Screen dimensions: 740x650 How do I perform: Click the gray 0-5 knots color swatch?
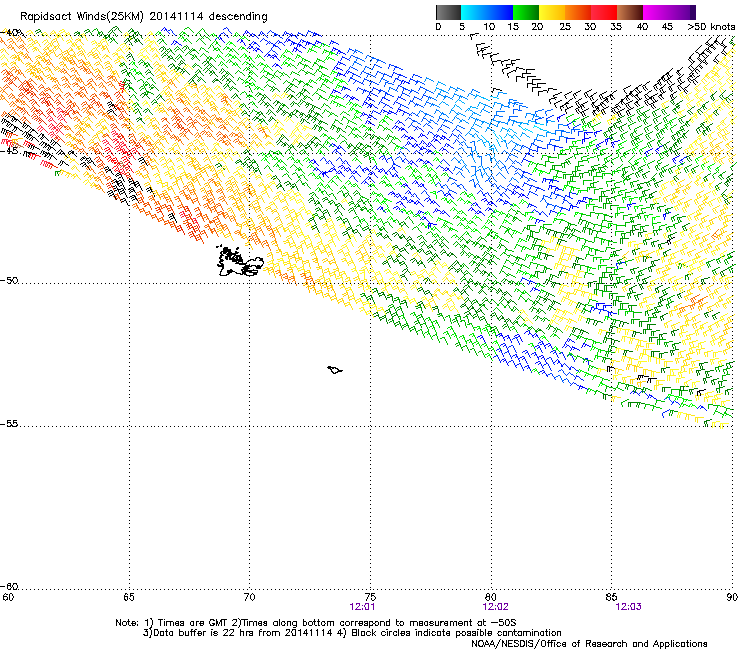tap(448, 12)
